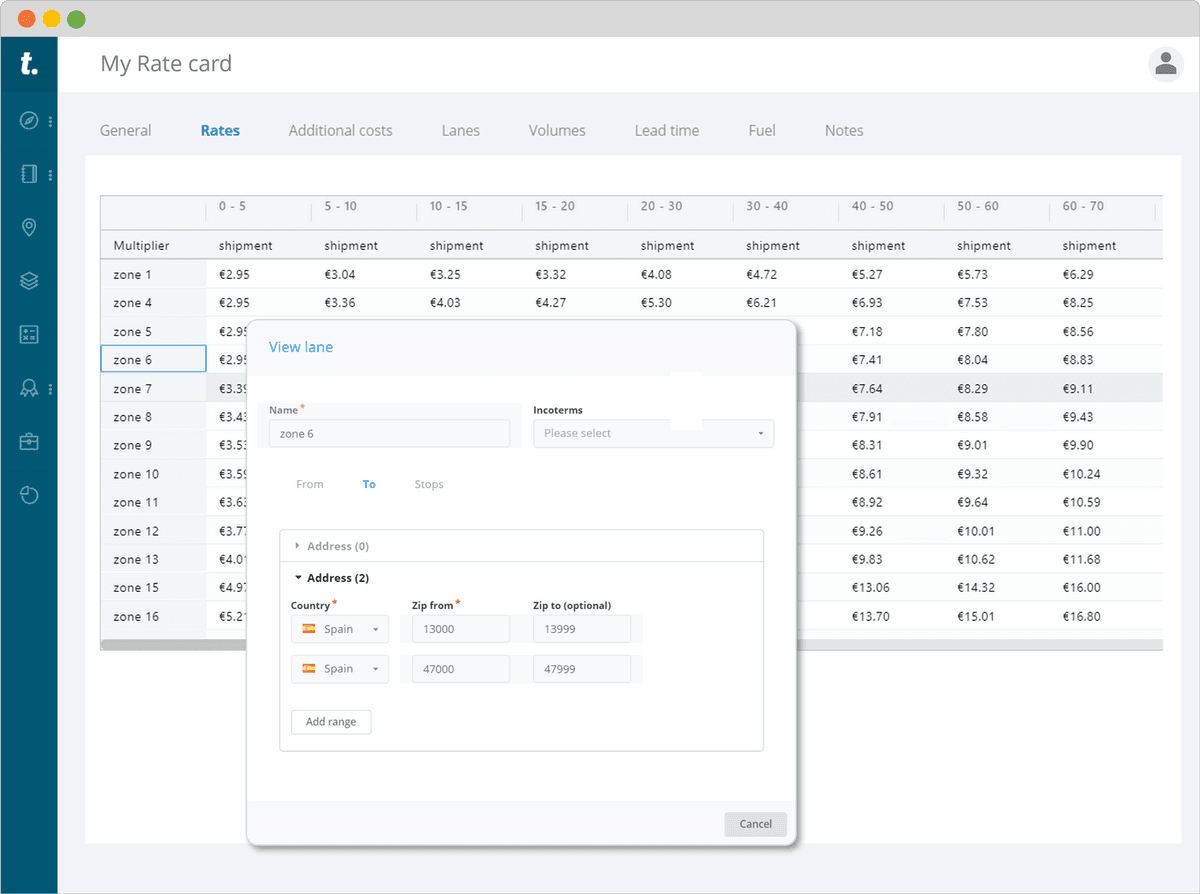Image resolution: width=1200 pixels, height=894 pixels.
Task: Click the briefcase icon in the sidebar
Action: (29, 442)
